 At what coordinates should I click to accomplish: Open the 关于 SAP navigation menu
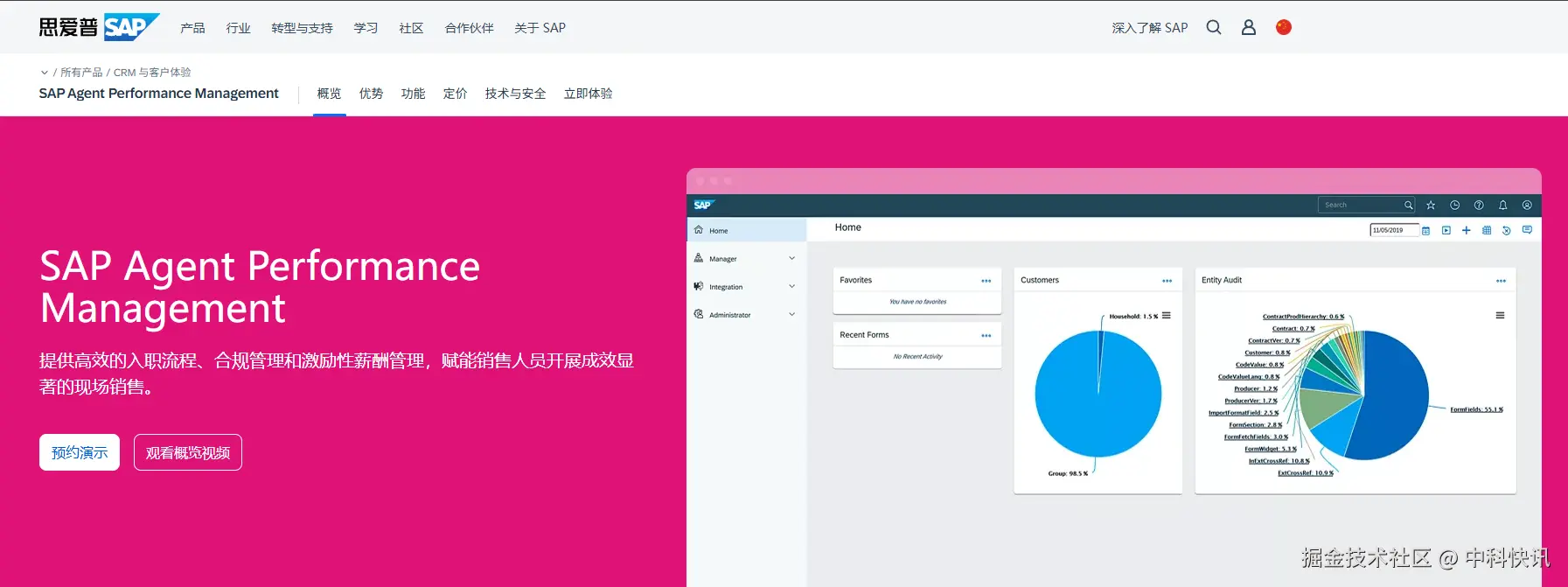pos(540,28)
